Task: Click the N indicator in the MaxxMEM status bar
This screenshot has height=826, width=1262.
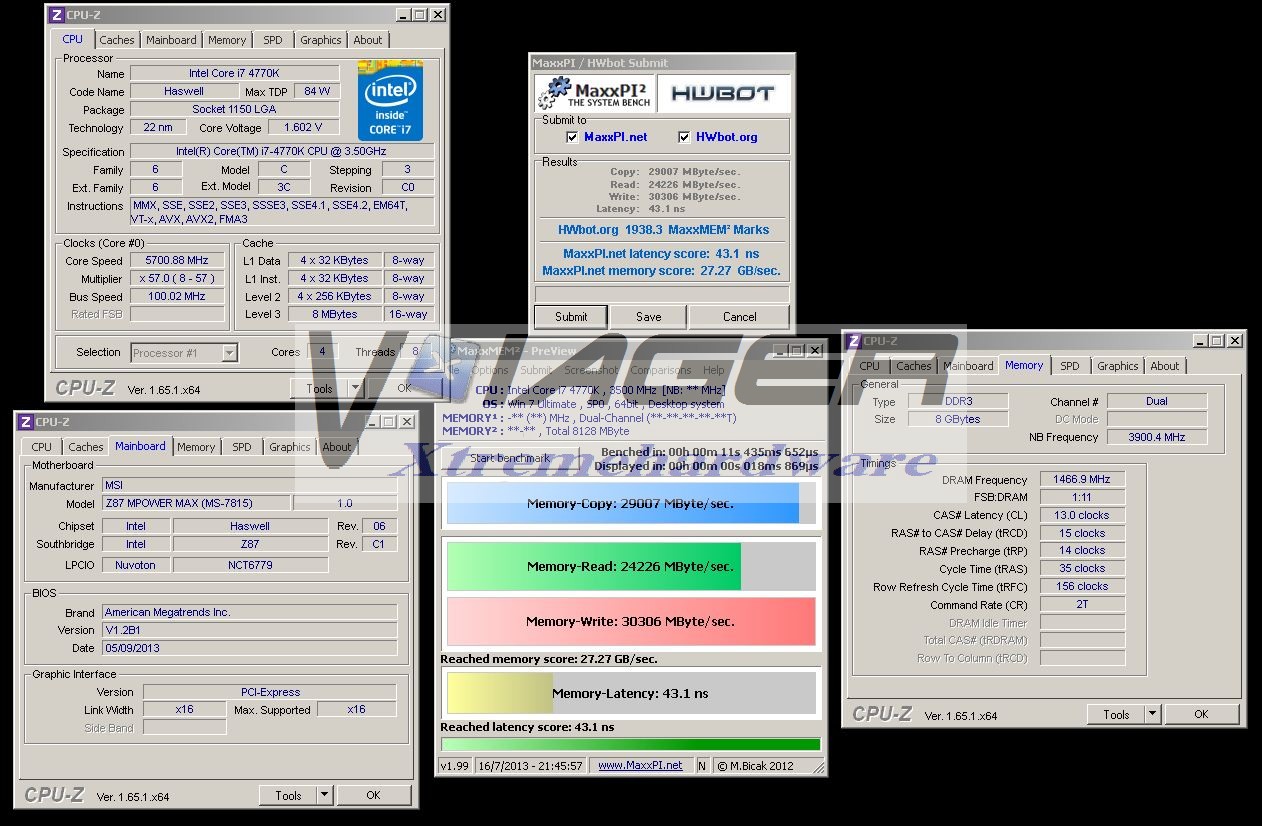Action: click(x=702, y=766)
